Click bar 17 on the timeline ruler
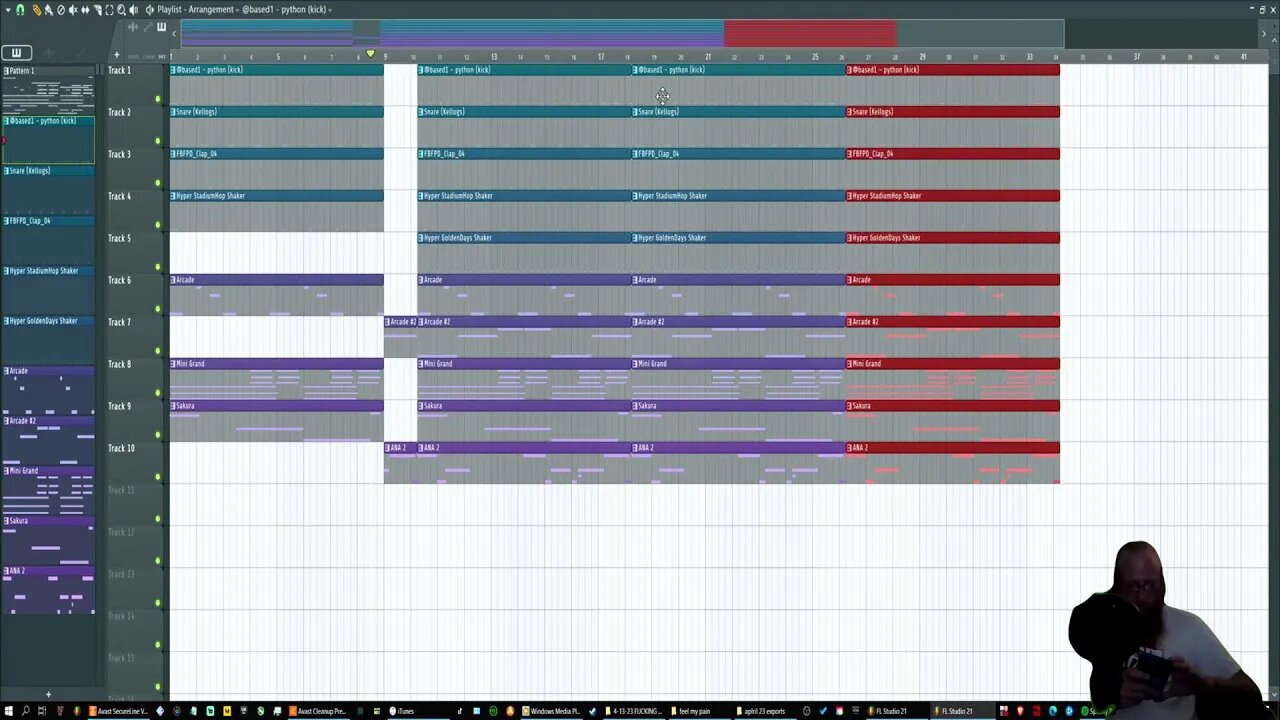 click(600, 56)
